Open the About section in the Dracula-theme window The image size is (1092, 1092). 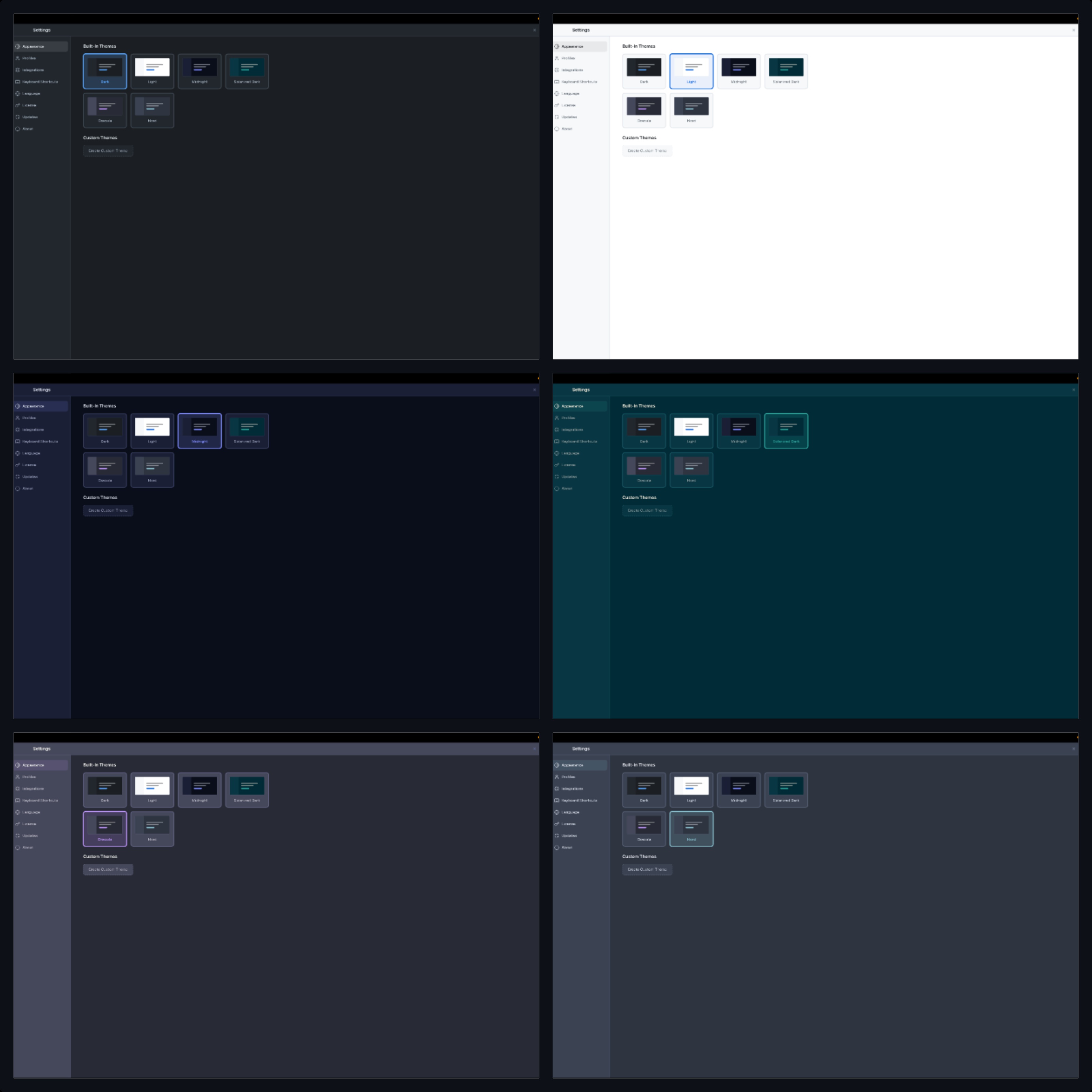(x=41, y=847)
